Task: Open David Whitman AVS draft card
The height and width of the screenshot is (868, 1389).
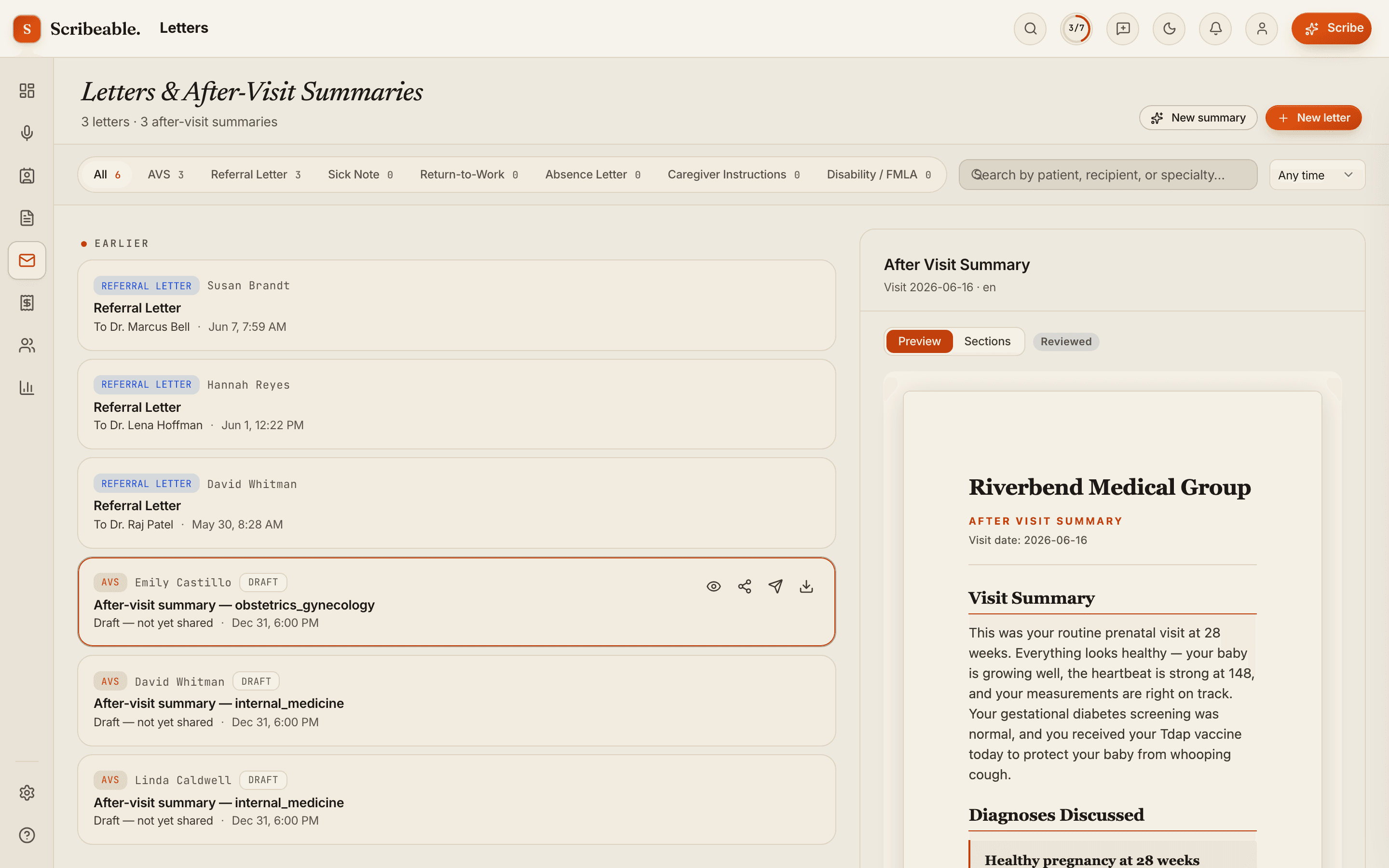Action: [x=456, y=701]
